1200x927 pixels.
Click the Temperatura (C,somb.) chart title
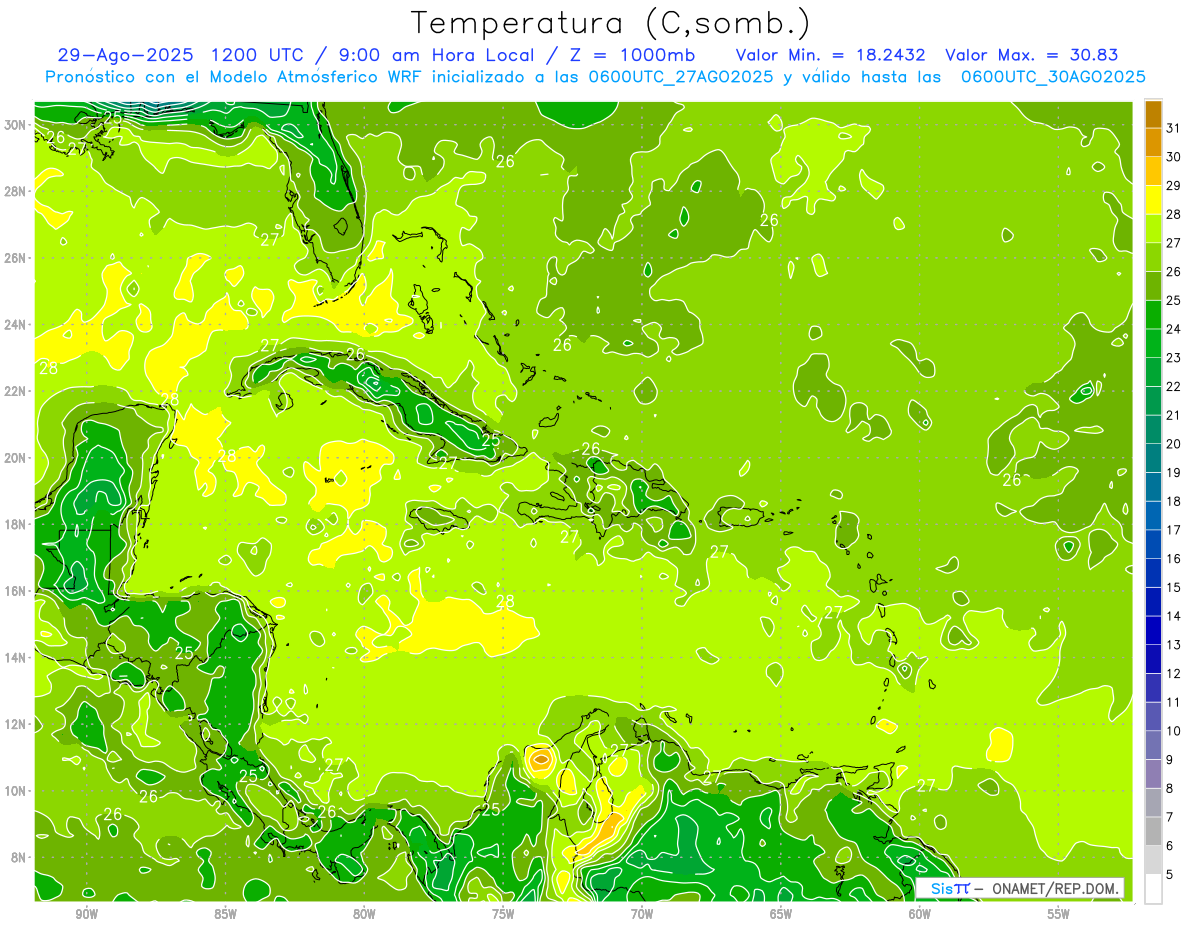[x=610, y=23]
